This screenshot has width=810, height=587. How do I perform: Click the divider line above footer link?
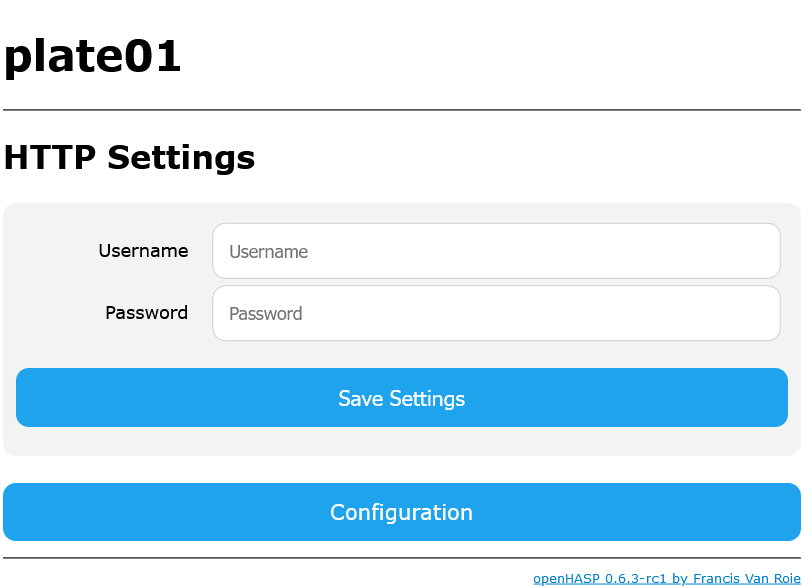pos(401,558)
